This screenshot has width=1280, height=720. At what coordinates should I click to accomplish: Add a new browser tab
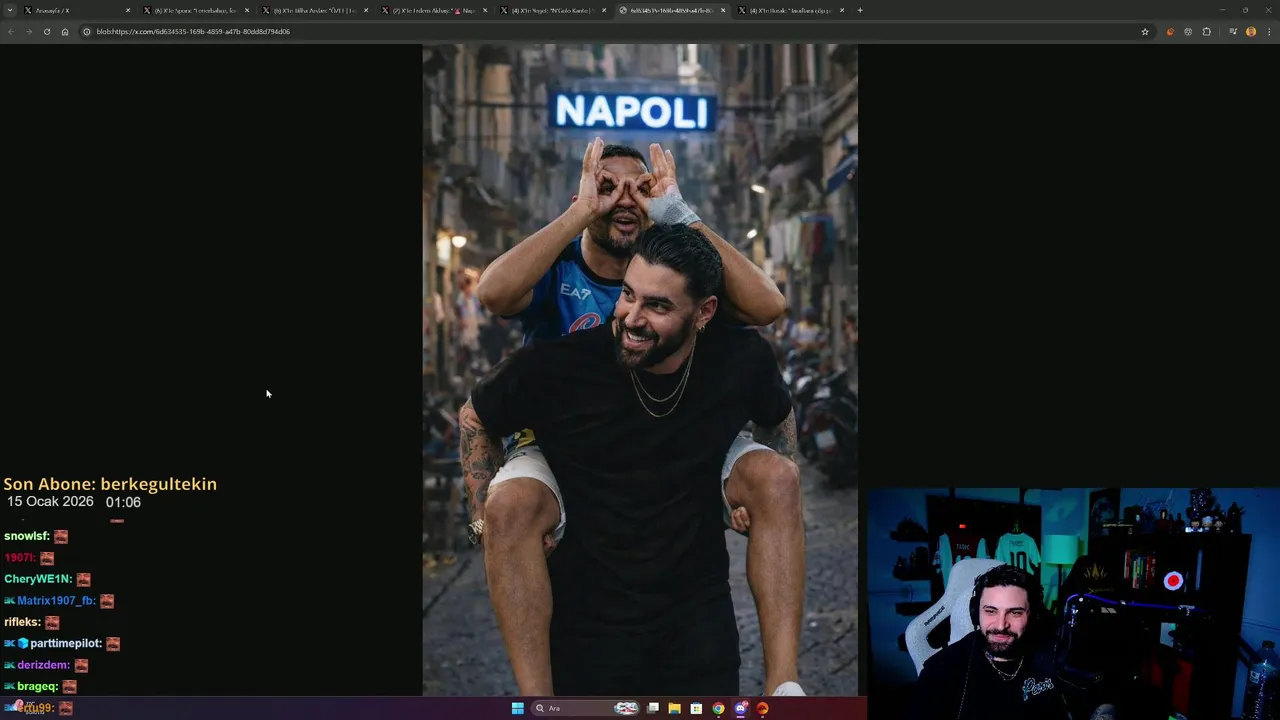click(x=860, y=10)
